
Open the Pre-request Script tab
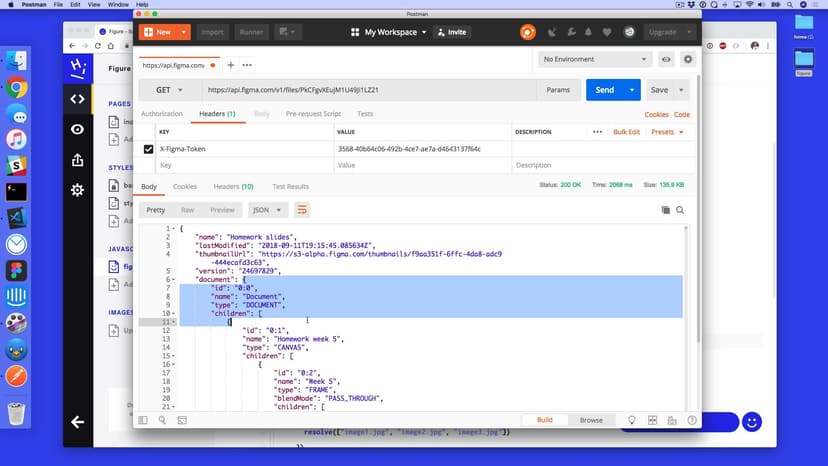coord(313,114)
